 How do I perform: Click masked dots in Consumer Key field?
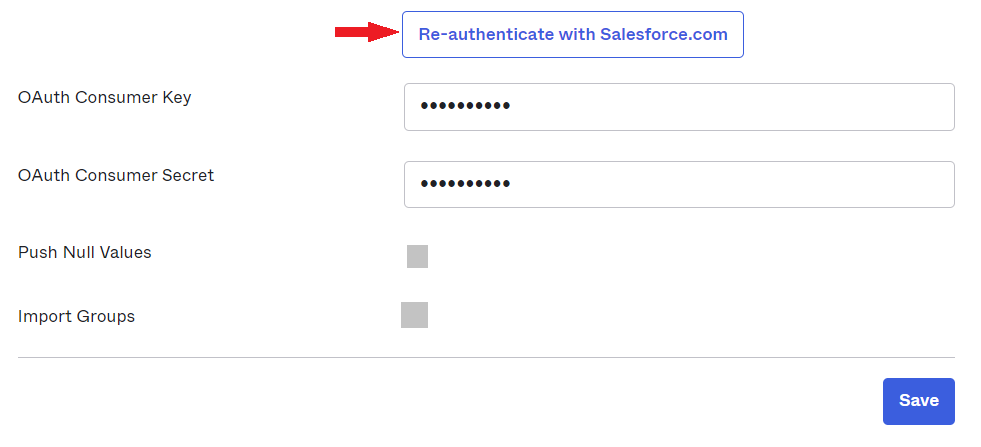465,106
